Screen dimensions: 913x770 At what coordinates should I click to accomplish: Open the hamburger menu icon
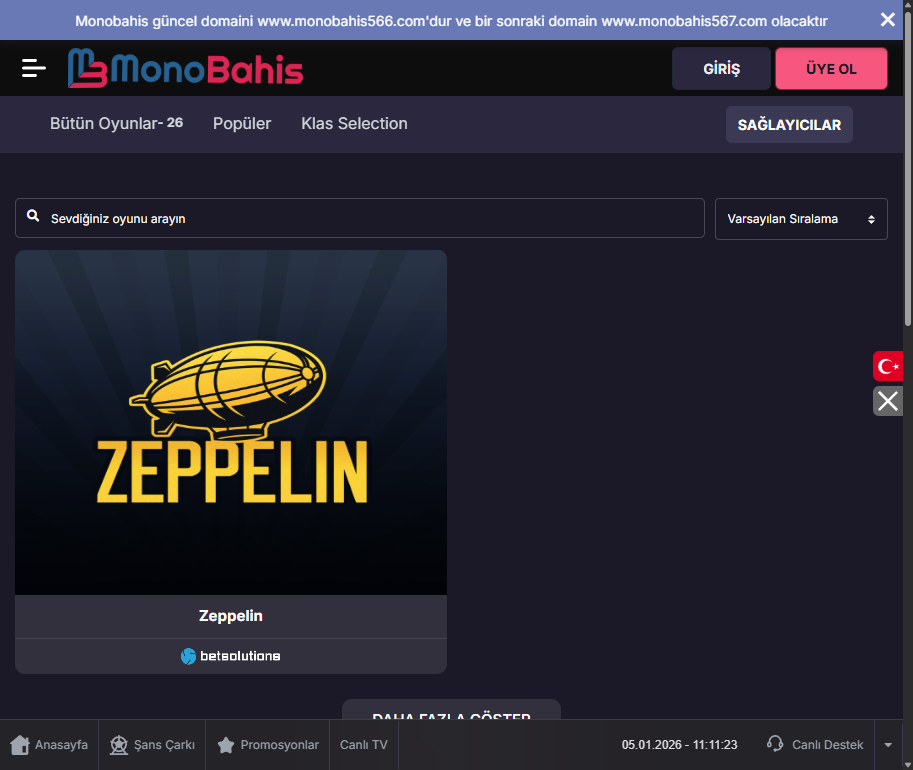point(34,68)
